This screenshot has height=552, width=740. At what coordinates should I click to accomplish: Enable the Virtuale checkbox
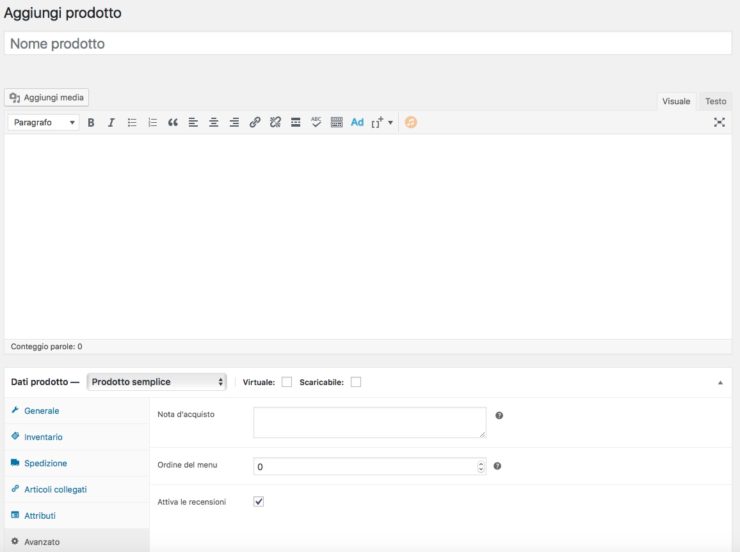tap(286, 382)
